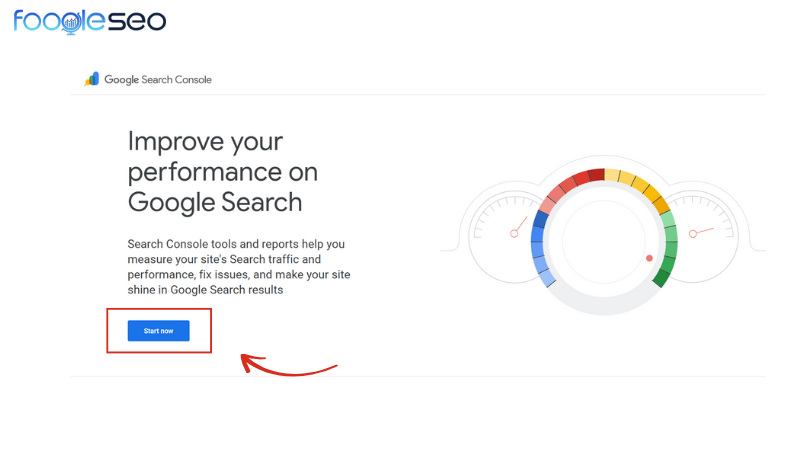Click the dark green segment at dial bottom

click(660, 277)
